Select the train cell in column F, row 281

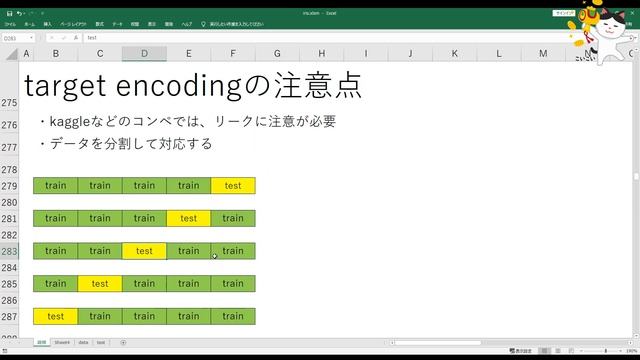(x=233, y=218)
